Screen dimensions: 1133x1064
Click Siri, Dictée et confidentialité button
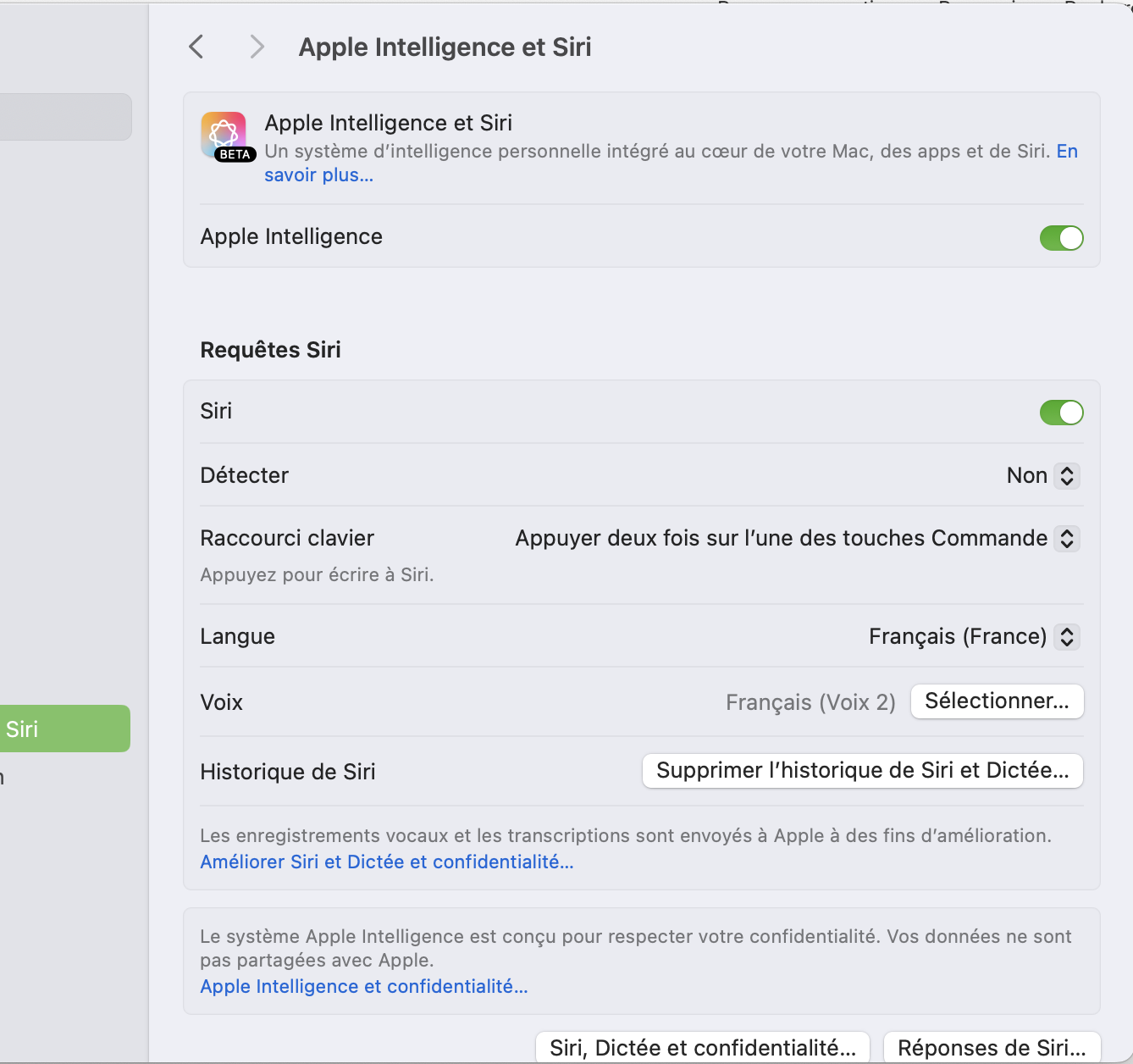(702, 1048)
